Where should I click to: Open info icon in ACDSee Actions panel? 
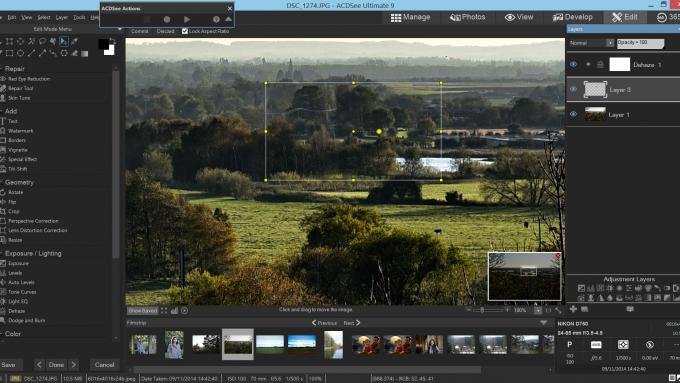pos(216,20)
